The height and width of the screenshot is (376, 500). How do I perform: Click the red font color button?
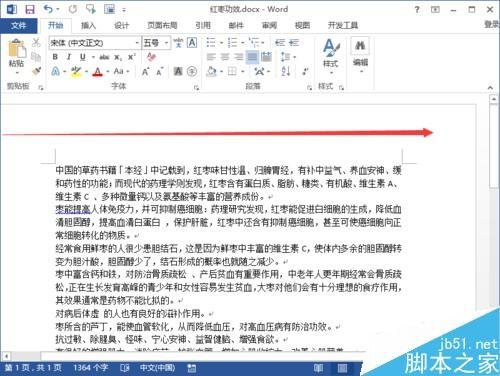pyautogui.click(x=97, y=71)
